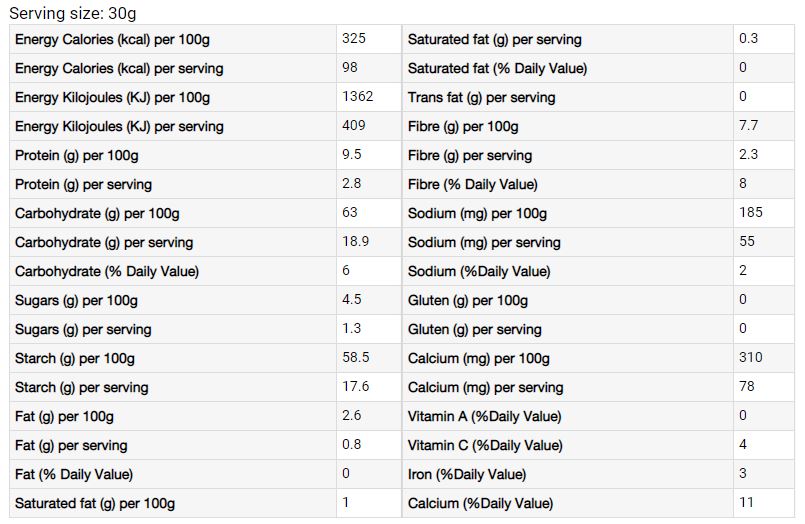This screenshot has height=524, width=805.
Task: Select the "Fat (g) per 100g" label cell
Action: 65,417
